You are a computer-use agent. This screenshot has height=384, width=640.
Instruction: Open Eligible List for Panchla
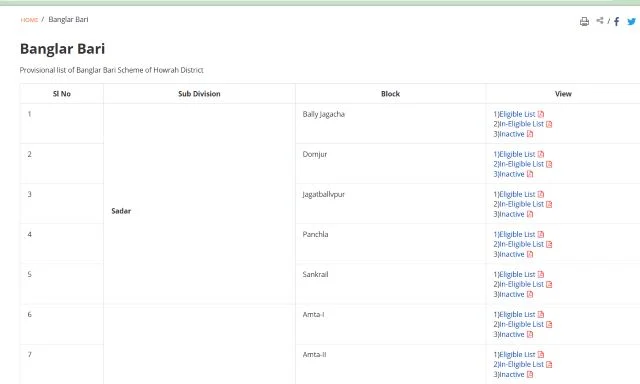517,234
